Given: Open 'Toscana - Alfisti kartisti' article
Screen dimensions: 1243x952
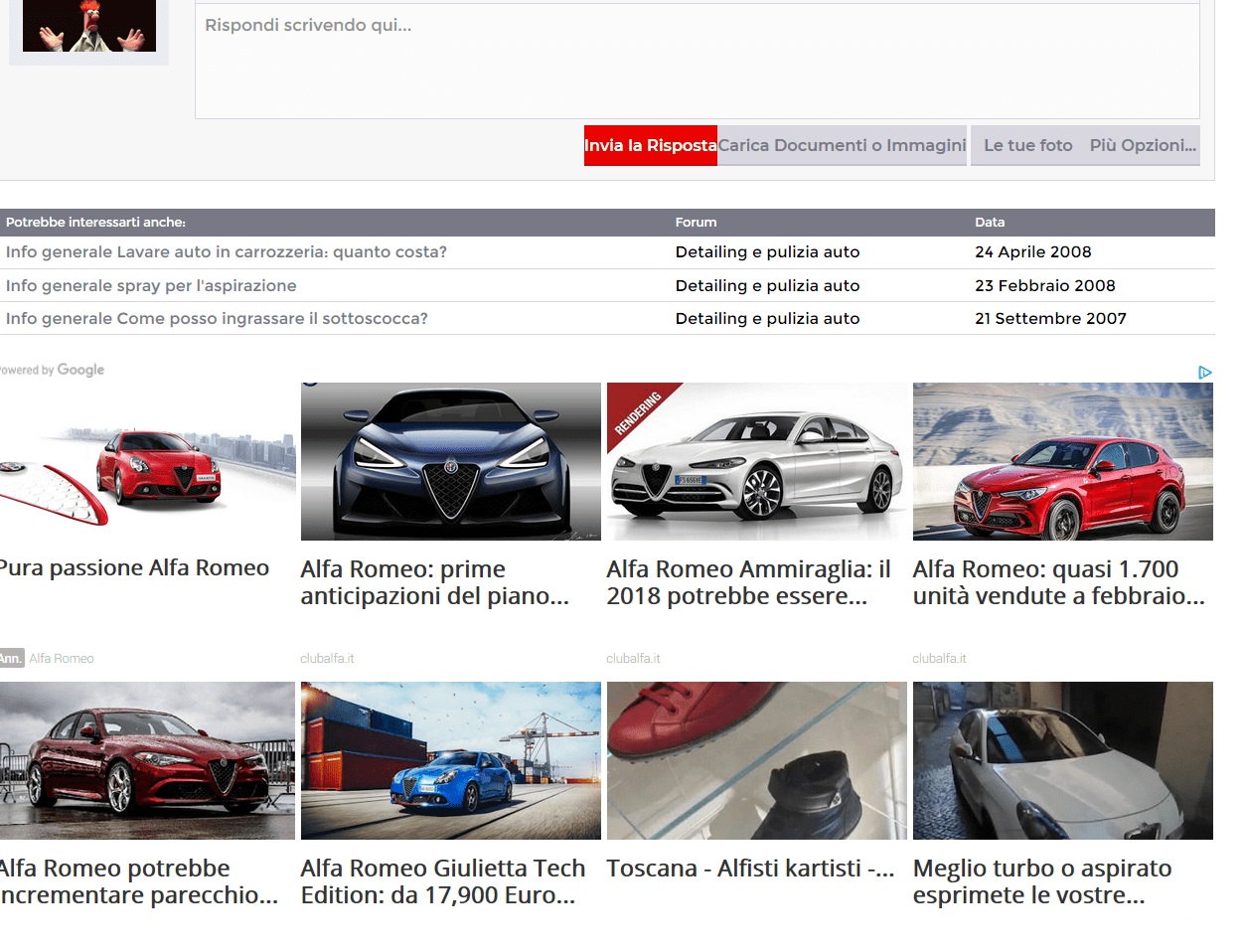Looking at the screenshot, I should [x=751, y=869].
